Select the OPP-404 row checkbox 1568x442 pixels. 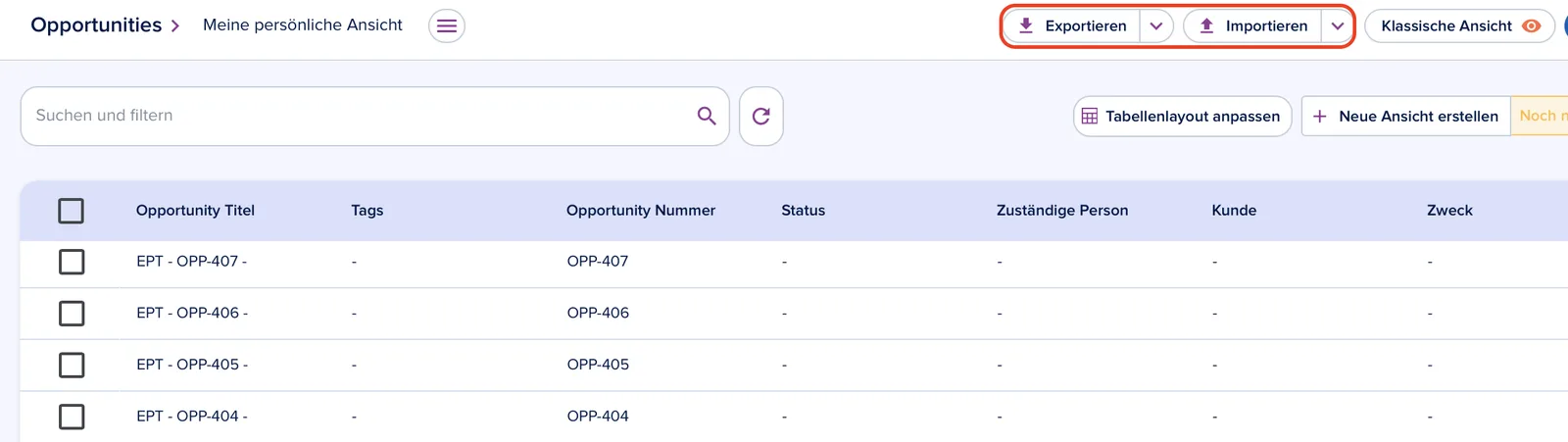pyautogui.click(x=72, y=417)
